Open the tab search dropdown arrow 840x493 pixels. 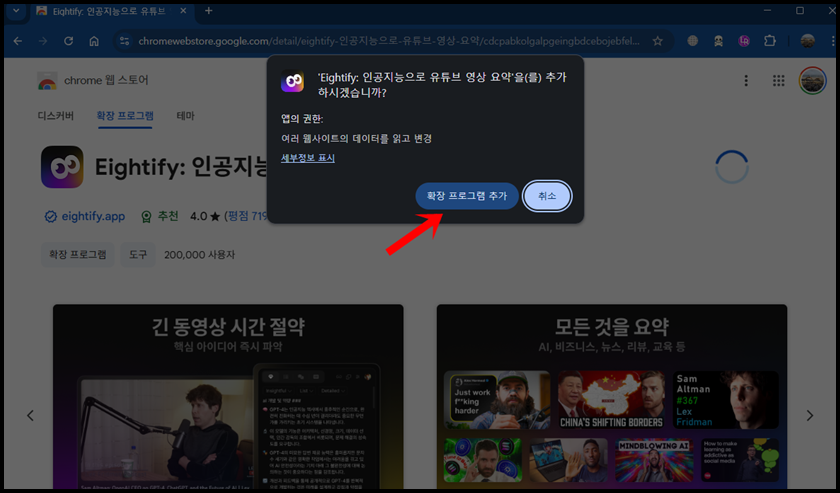point(16,11)
